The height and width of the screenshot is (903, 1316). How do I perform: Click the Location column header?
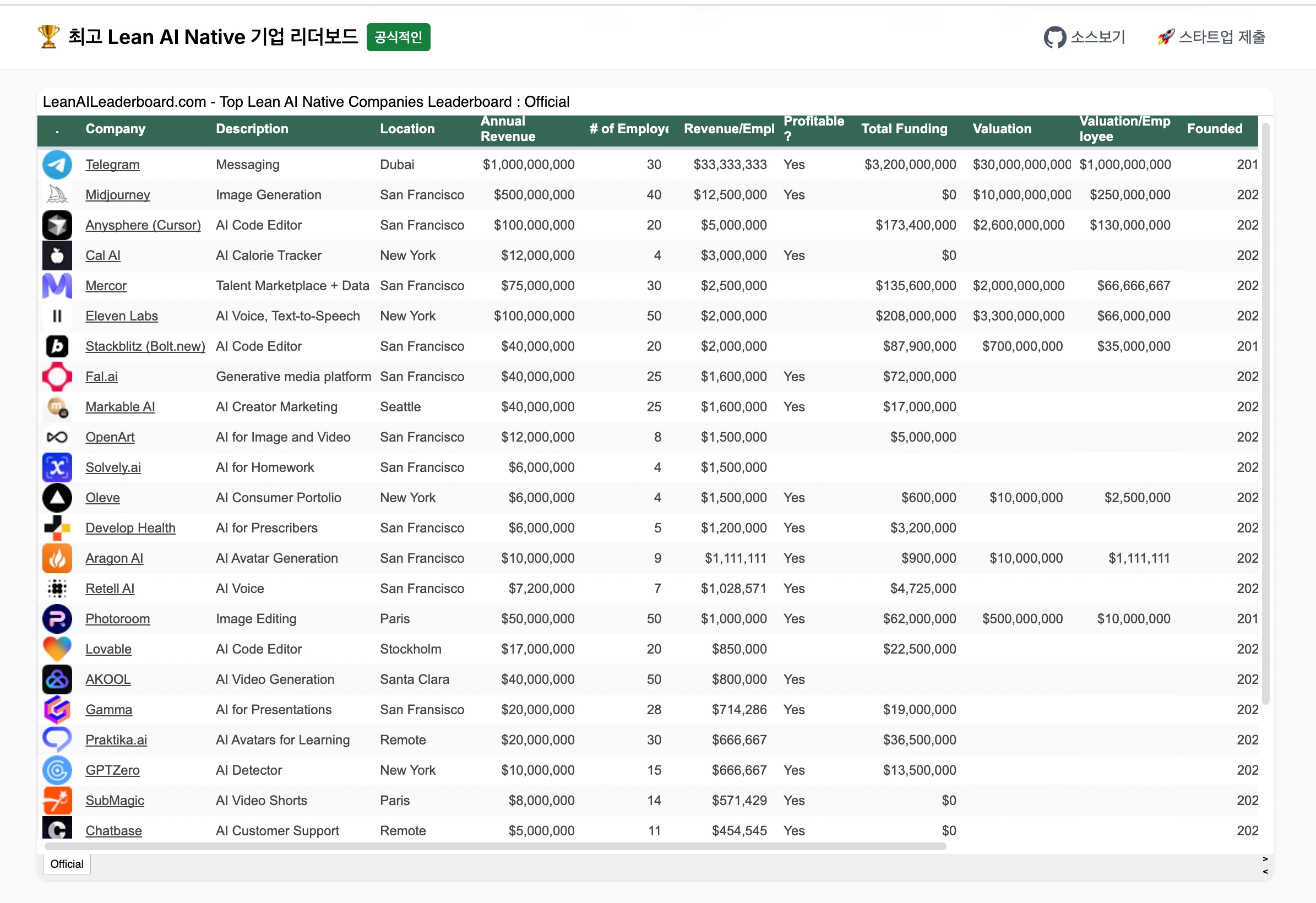[x=407, y=129]
